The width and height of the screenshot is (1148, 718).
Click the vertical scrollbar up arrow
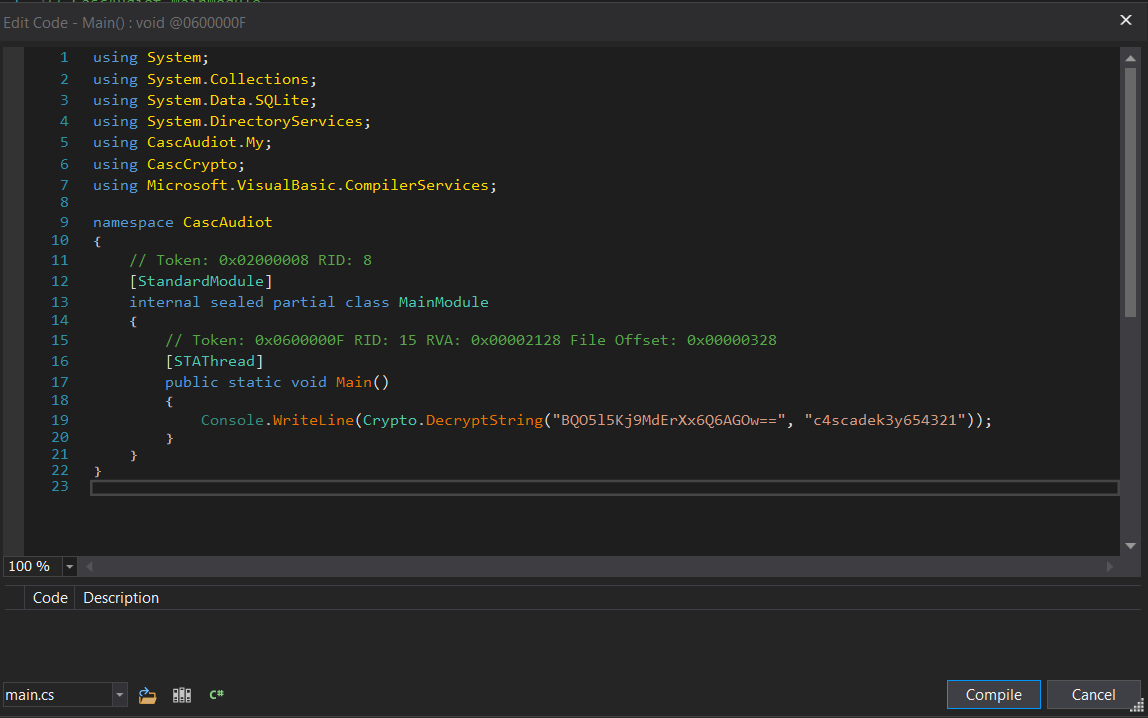[1131, 57]
